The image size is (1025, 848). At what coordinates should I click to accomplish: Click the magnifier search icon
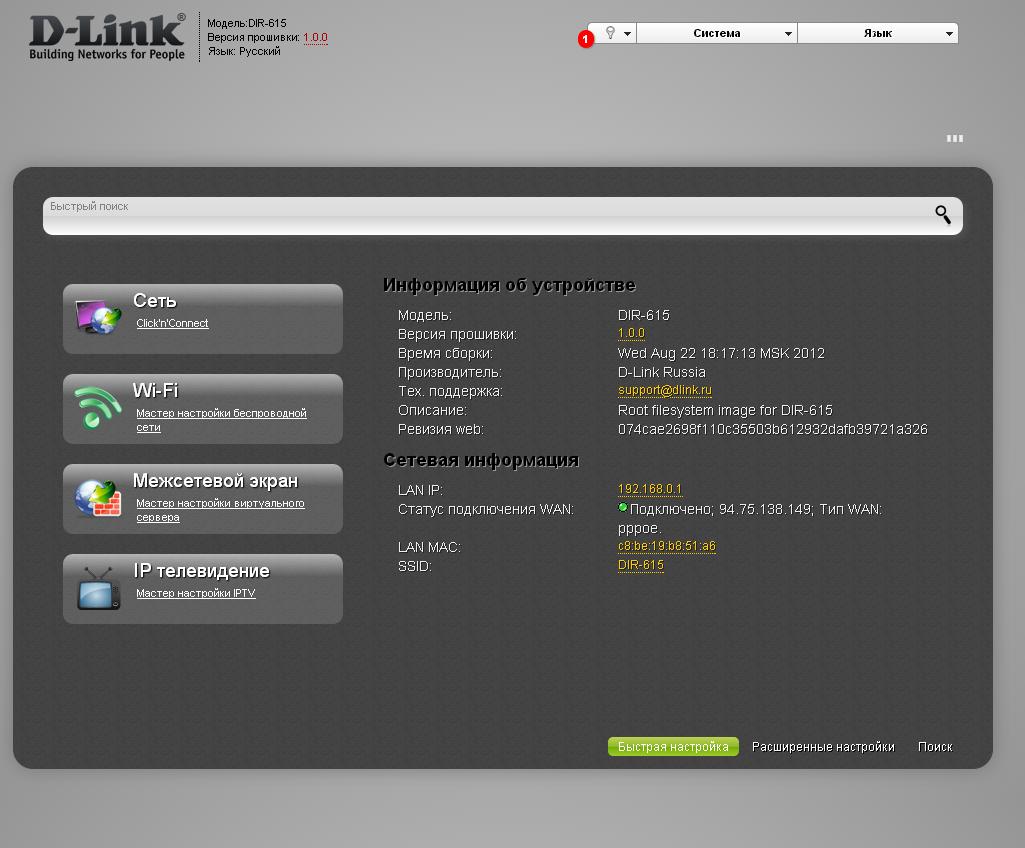tap(943, 214)
